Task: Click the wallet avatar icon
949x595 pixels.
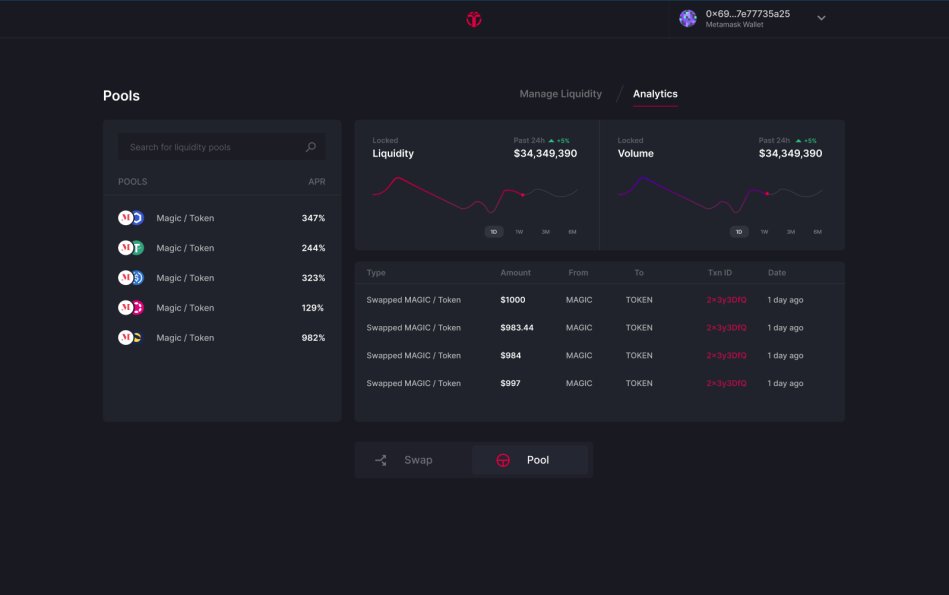Action: click(x=688, y=18)
